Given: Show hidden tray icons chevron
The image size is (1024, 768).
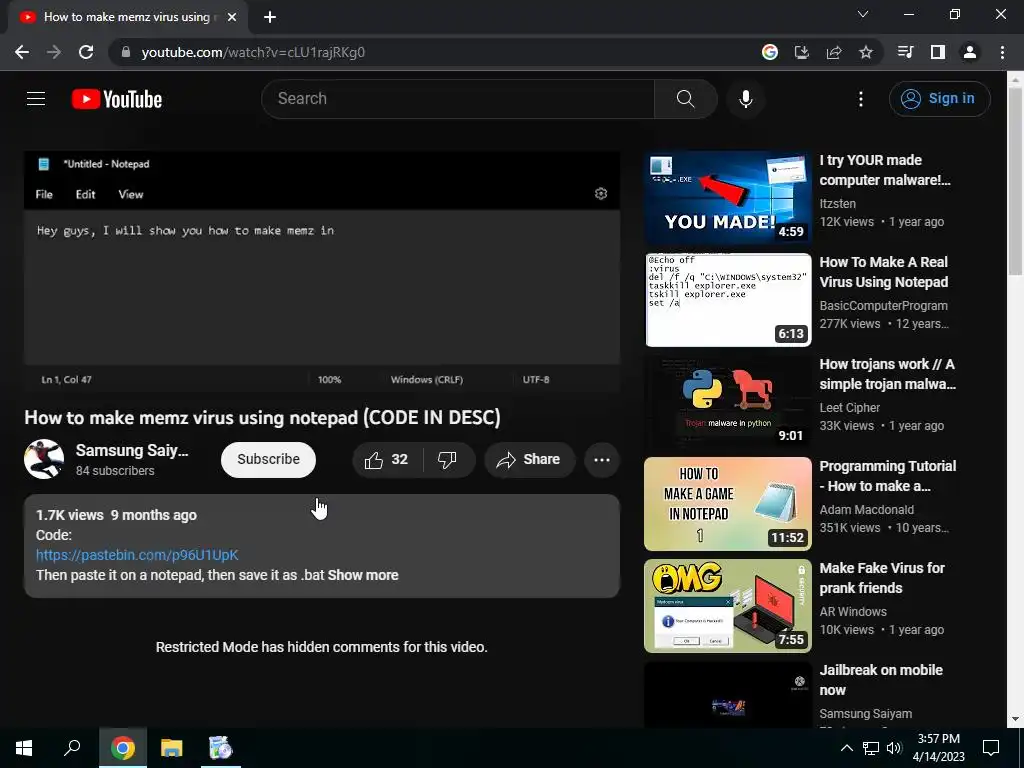Looking at the screenshot, I should (x=846, y=748).
